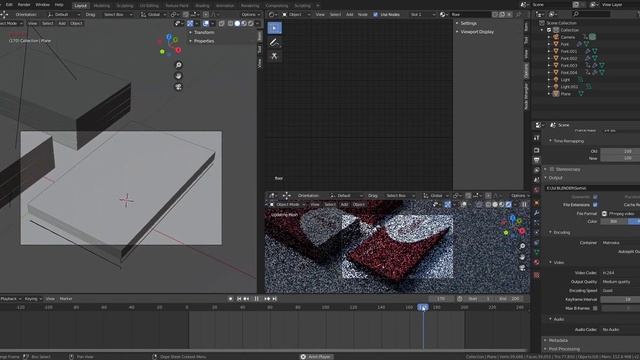Switch to the UV Editing workspace tab
The image size is (640, 360).
tap(149, 6)
